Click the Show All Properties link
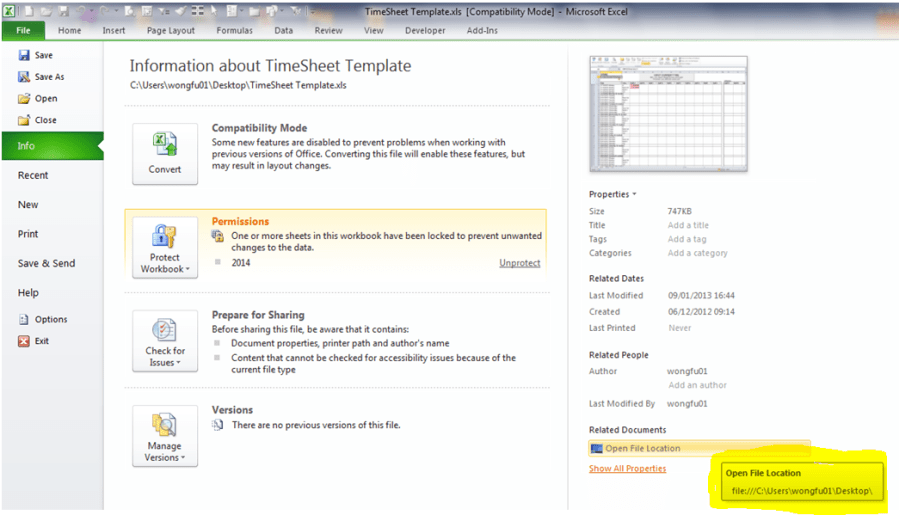Screen dimensions: 899x515 (627, 468)
